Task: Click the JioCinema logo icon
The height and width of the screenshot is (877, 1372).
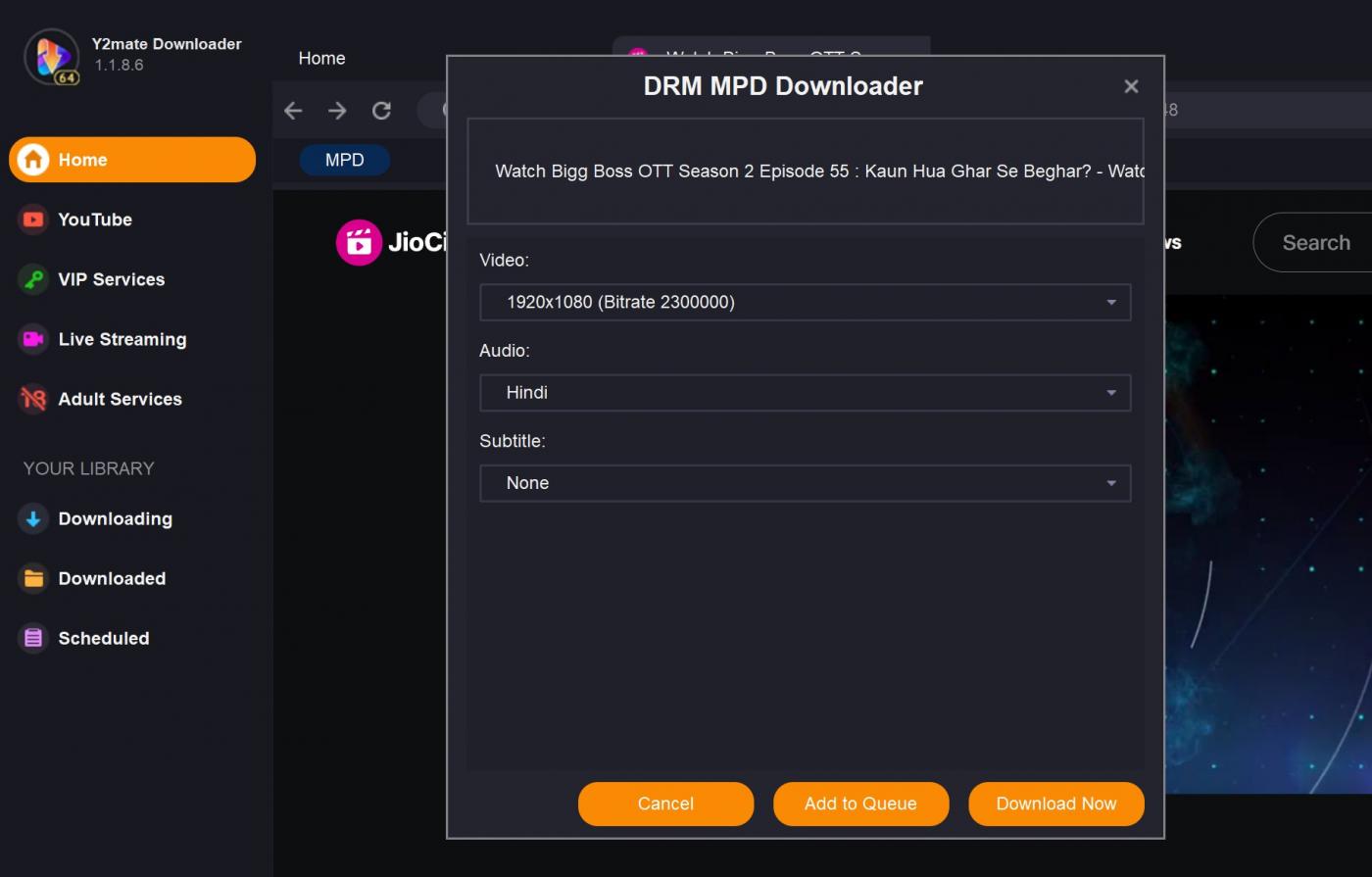Action: coord(359,242)
